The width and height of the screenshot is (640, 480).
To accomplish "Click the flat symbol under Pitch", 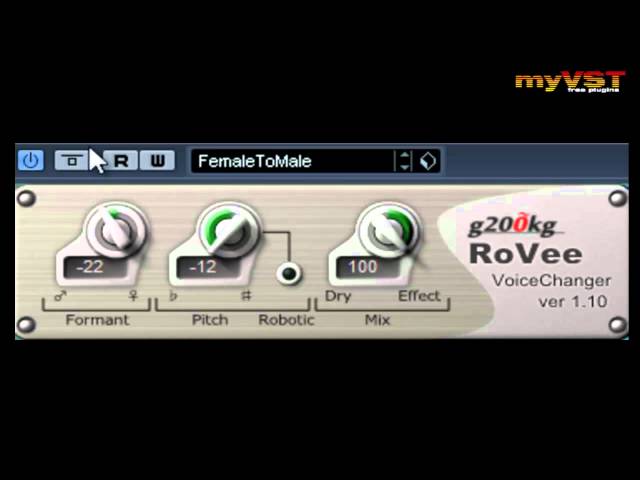I will click(x=173, y=296).
